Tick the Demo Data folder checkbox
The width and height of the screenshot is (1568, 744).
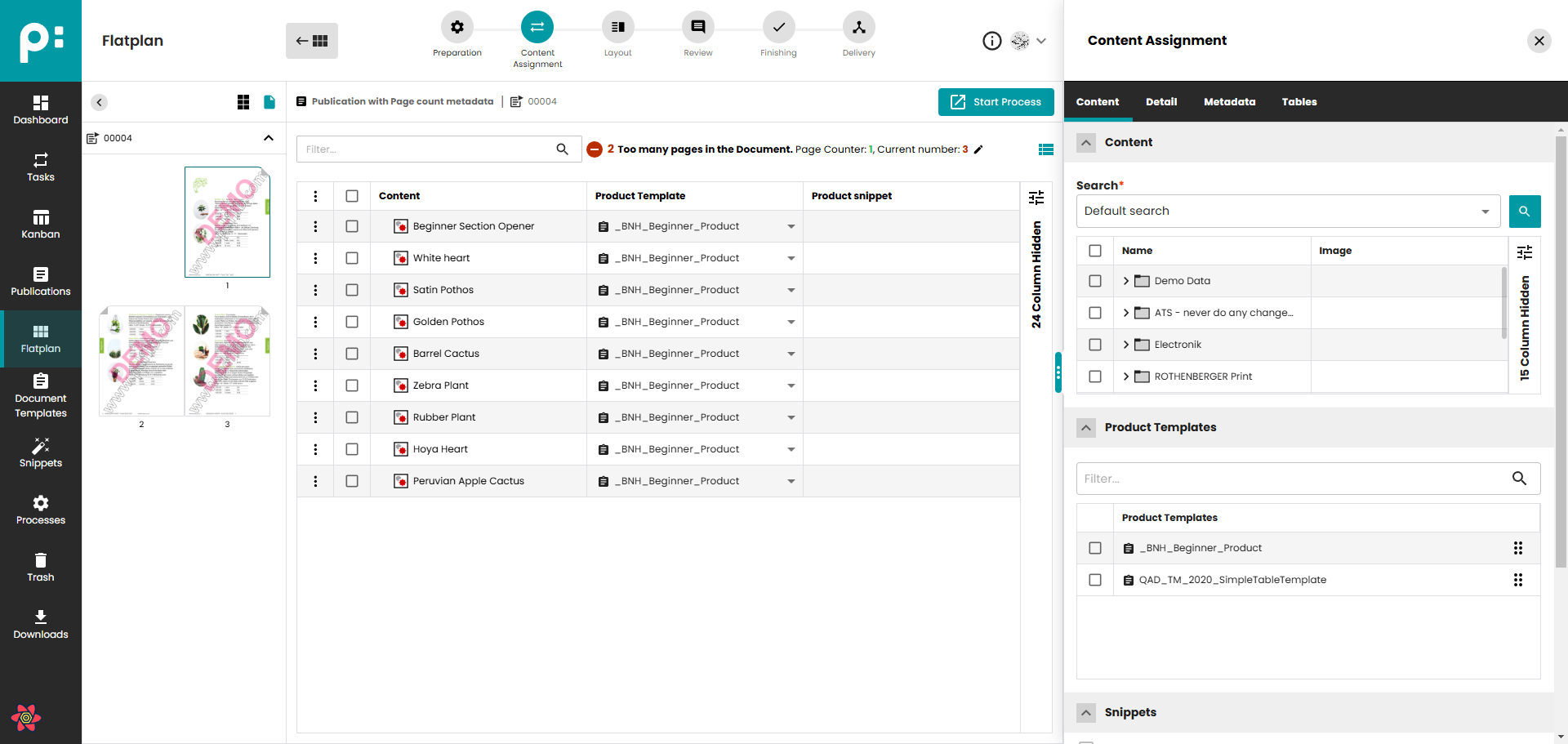click(1095, 281)
